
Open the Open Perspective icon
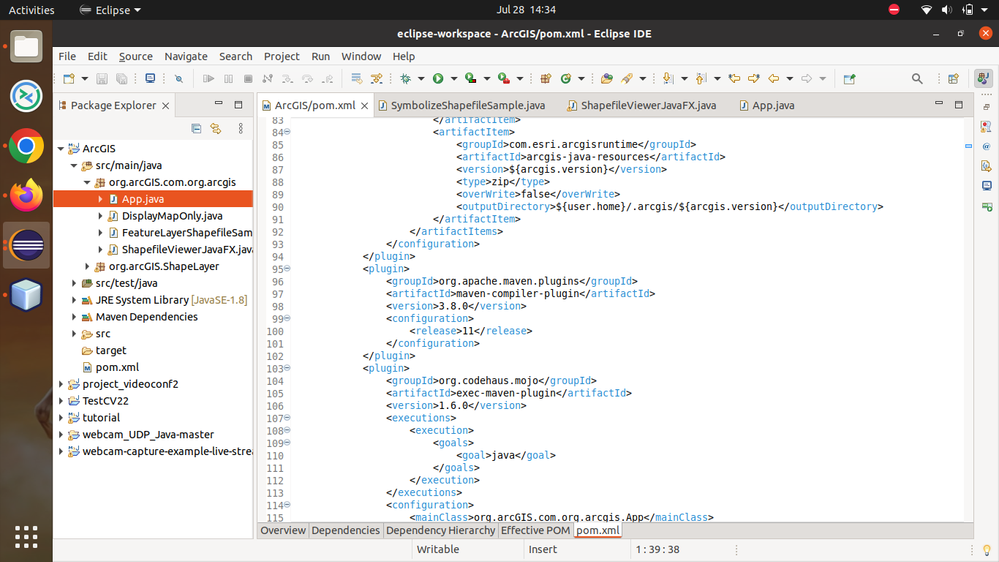coord(953,79)
